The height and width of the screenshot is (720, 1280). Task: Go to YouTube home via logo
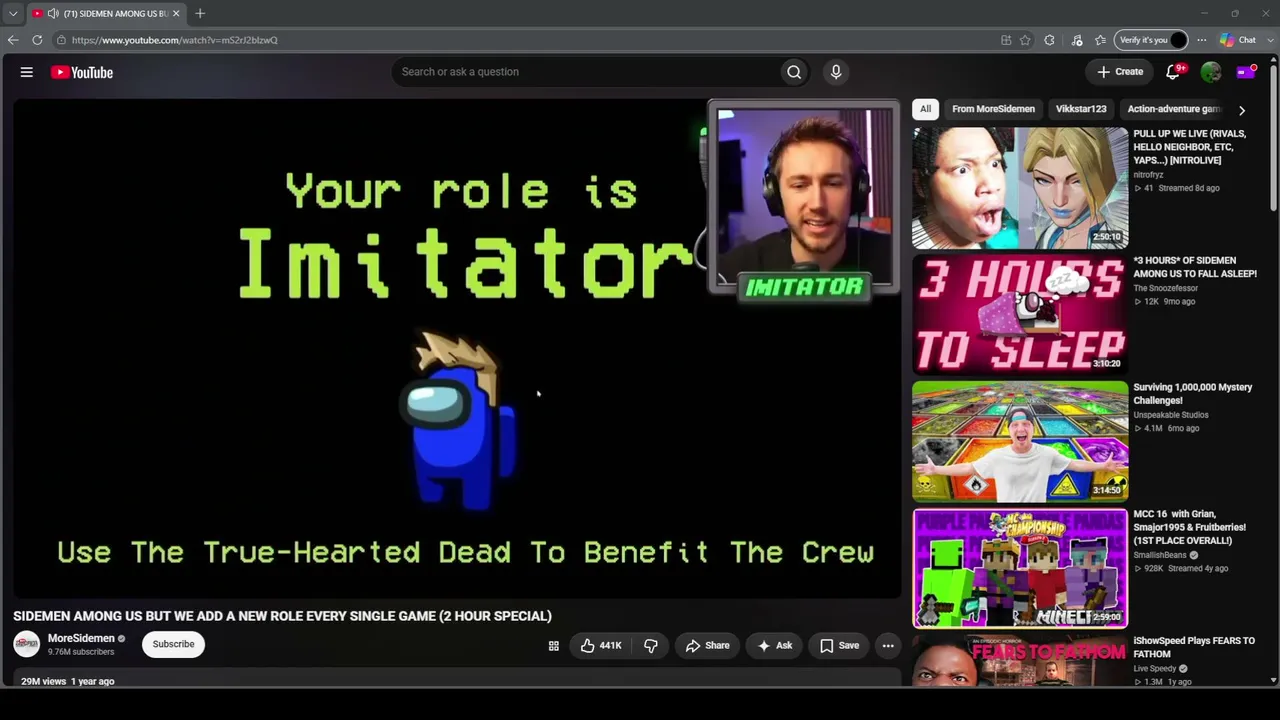(82, 72)
